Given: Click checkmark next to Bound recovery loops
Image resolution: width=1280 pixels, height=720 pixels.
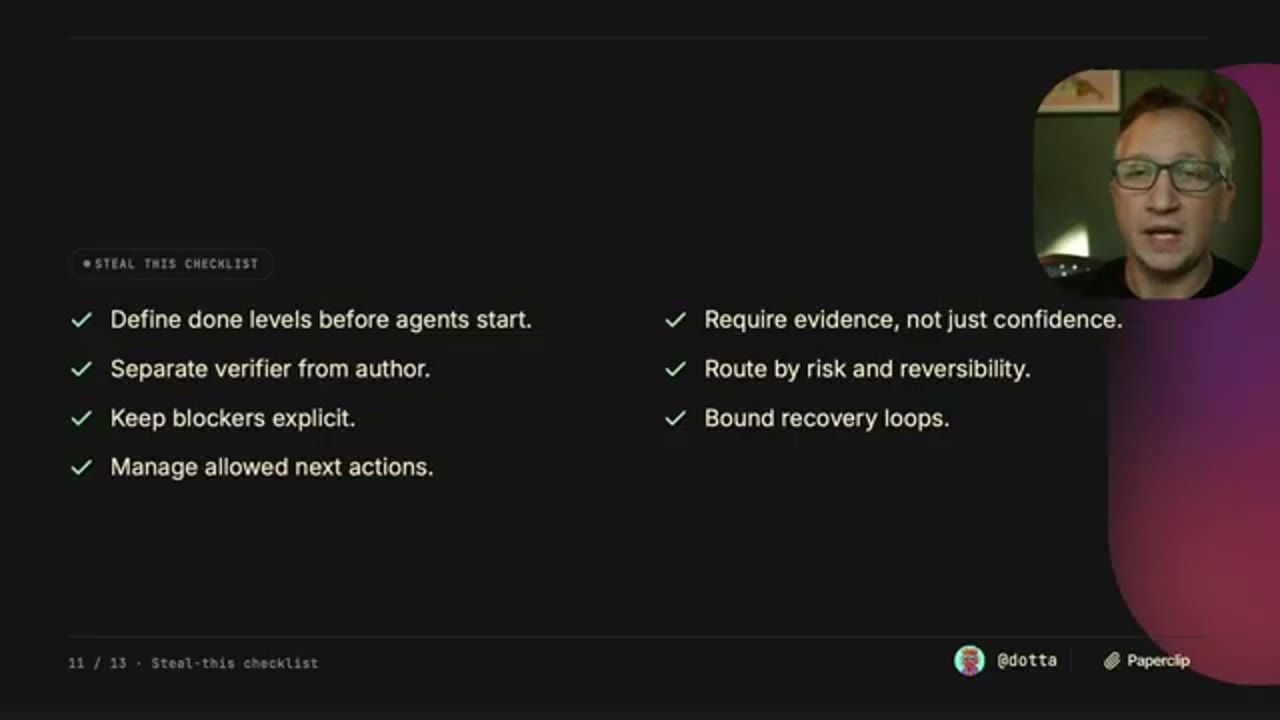Looking at the screenshot, I should pyautogui.click(x=676, y=418).
